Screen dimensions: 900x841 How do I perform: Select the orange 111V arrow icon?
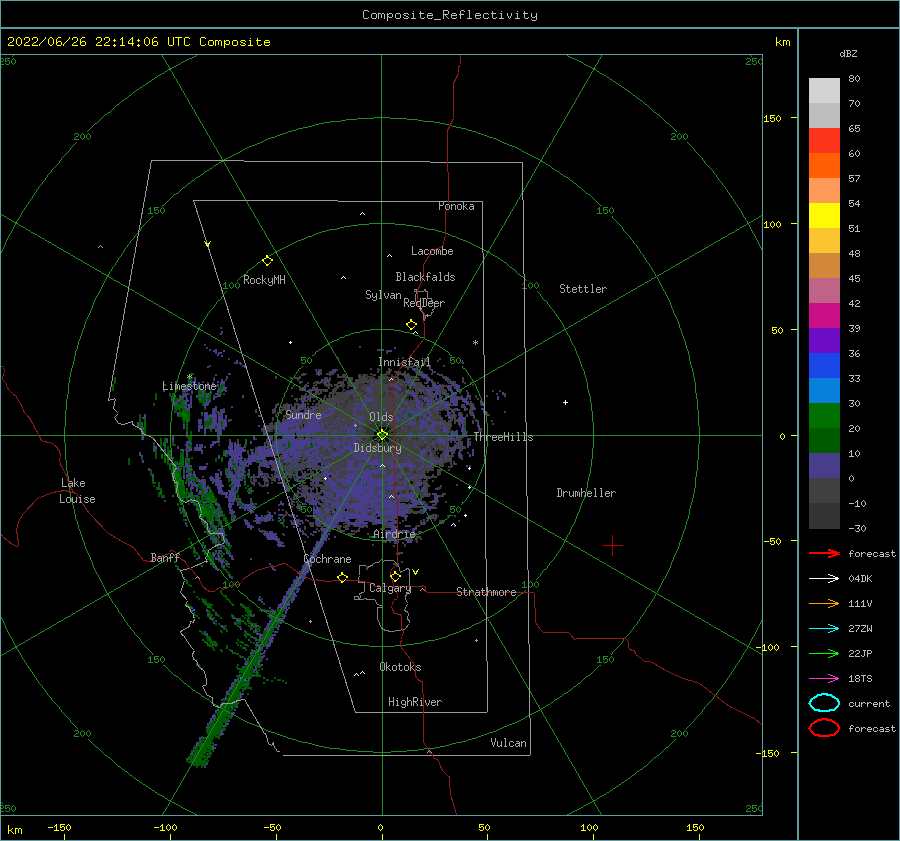(x=824, y=603)
